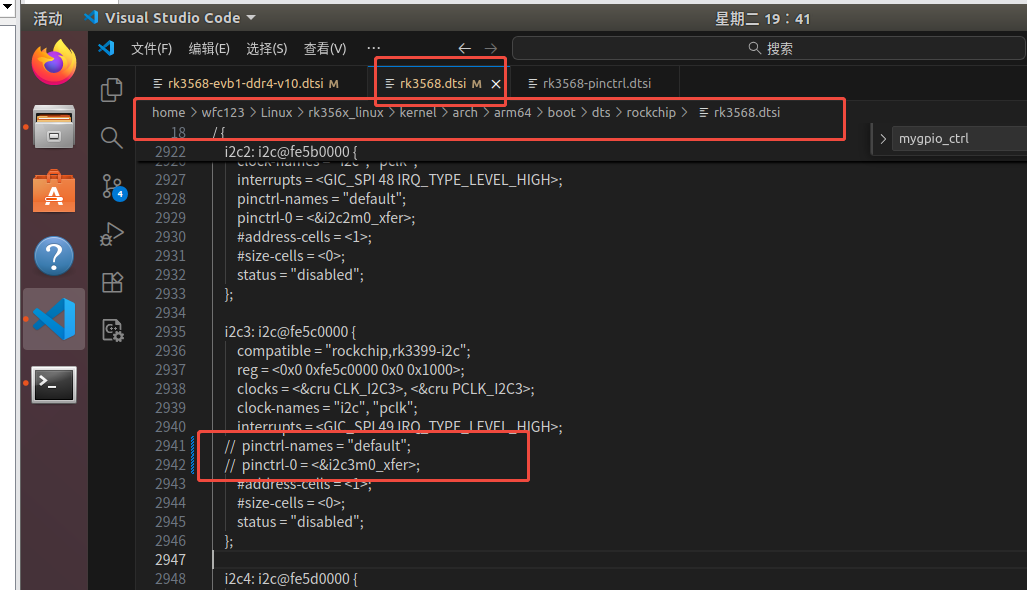The image size is (1027, 590).
Task: Open Files manager from the dock
Action: (54, 126)
